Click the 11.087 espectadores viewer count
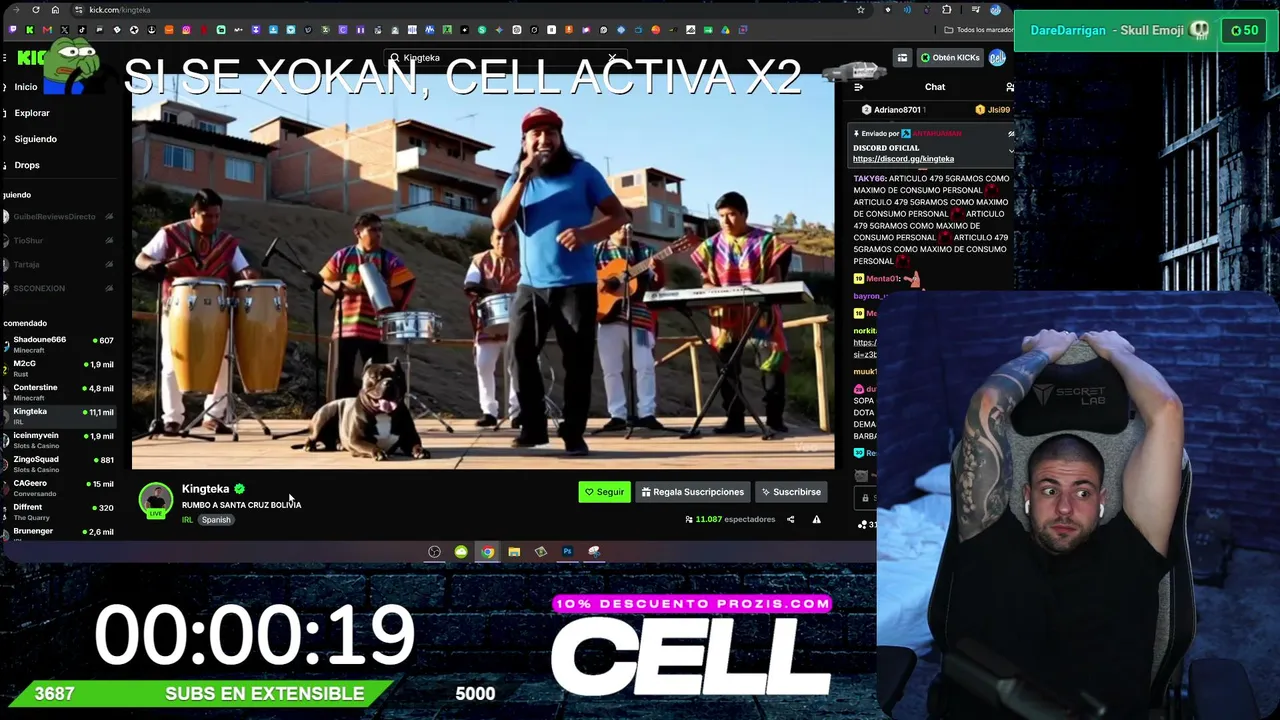1280x720 pixels. [730, 520]
